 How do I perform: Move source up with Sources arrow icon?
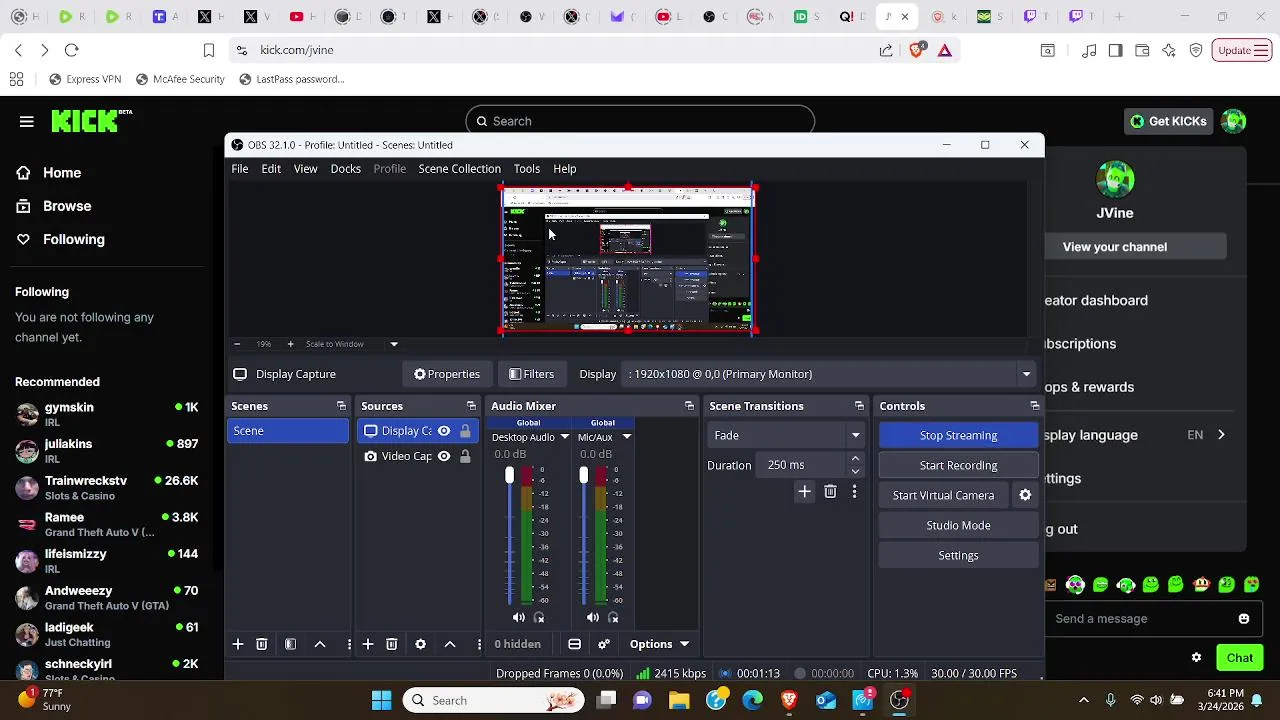tap(450, 644)
